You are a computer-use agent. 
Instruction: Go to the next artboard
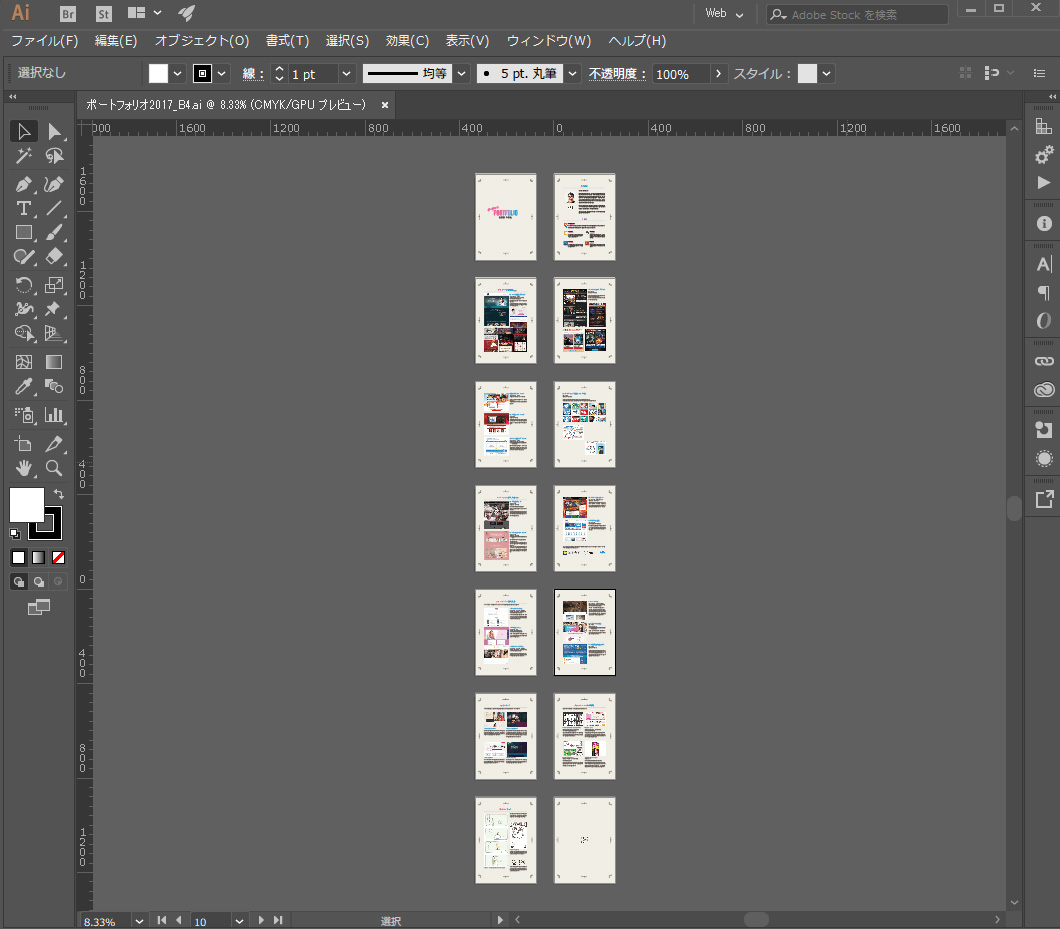coord(261,920)
